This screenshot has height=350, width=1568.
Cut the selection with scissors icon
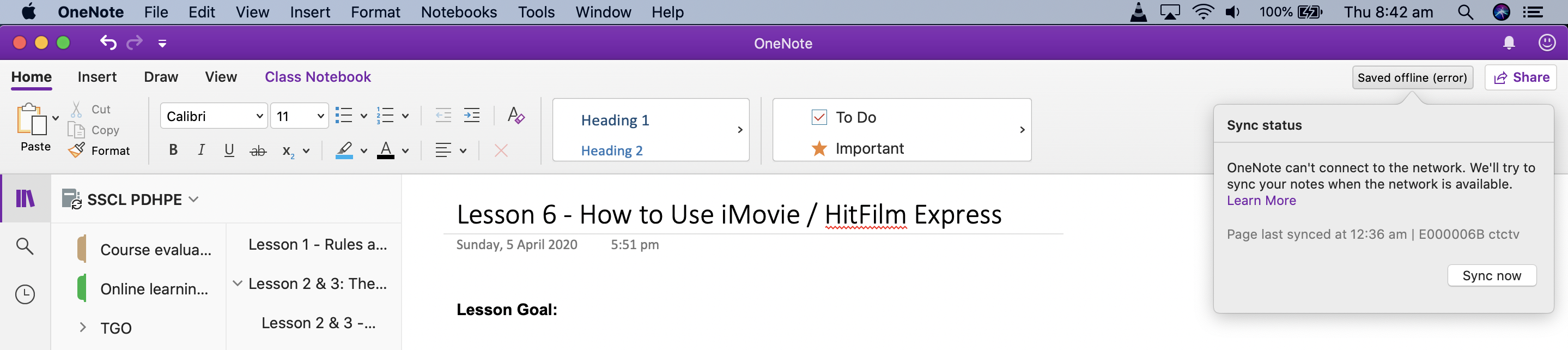point(76,110)
